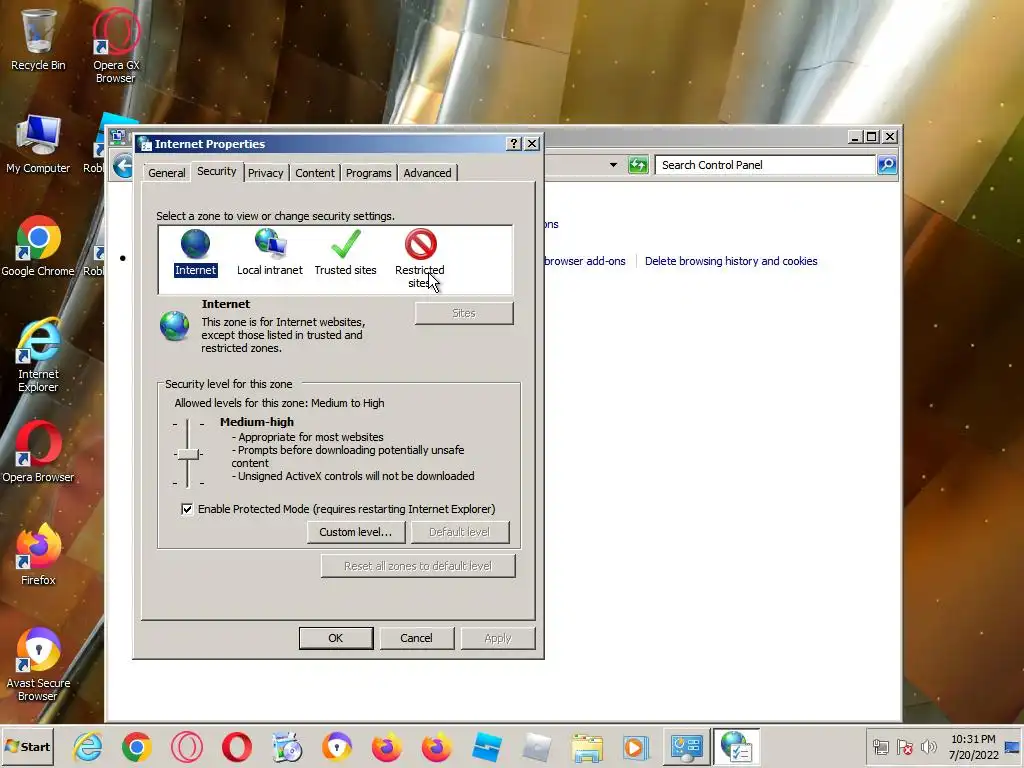Open My Computer desktop icon

click(38, 144)
